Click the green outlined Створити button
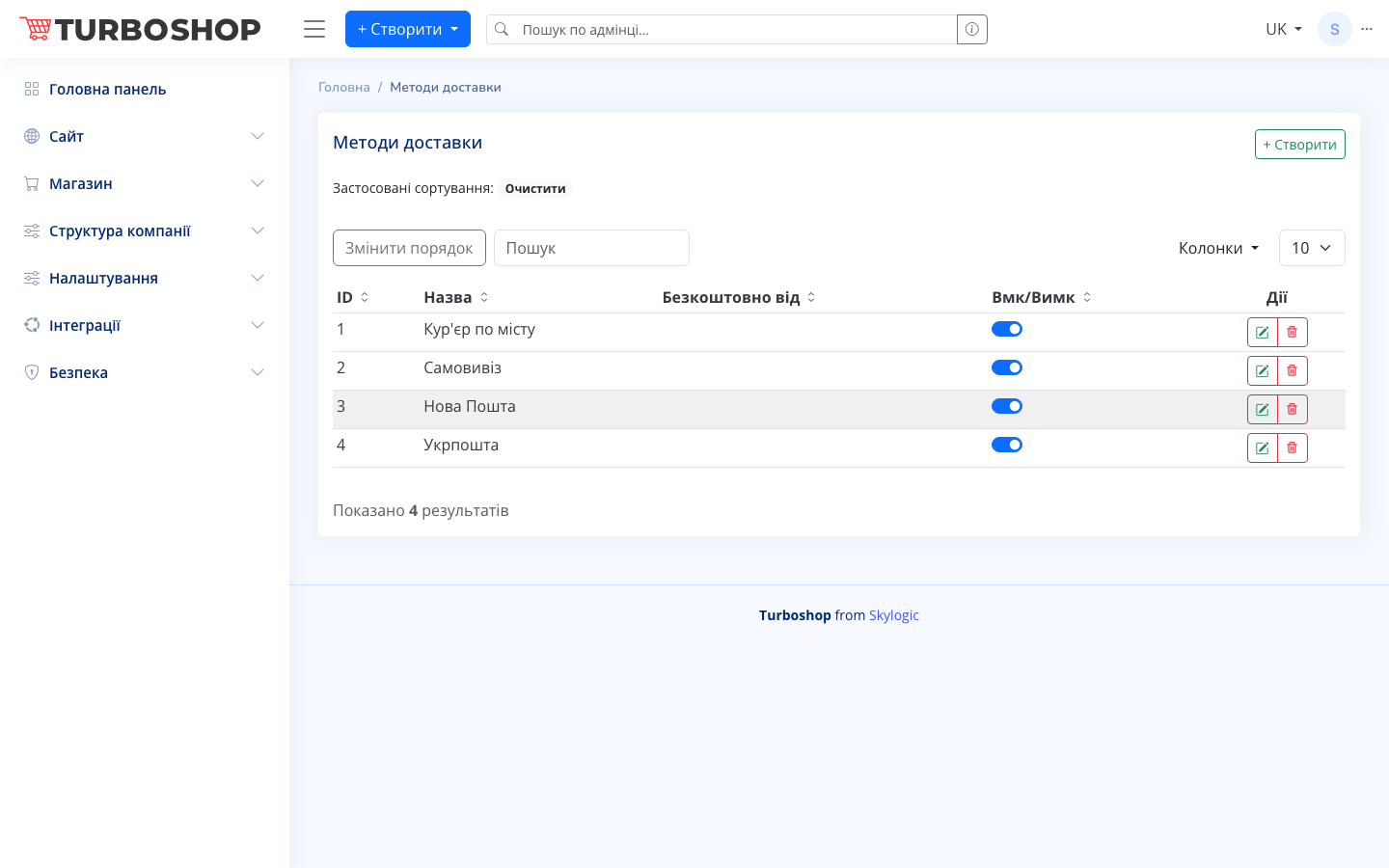This screenshot has width=1389, height=868. (1299, 145)
